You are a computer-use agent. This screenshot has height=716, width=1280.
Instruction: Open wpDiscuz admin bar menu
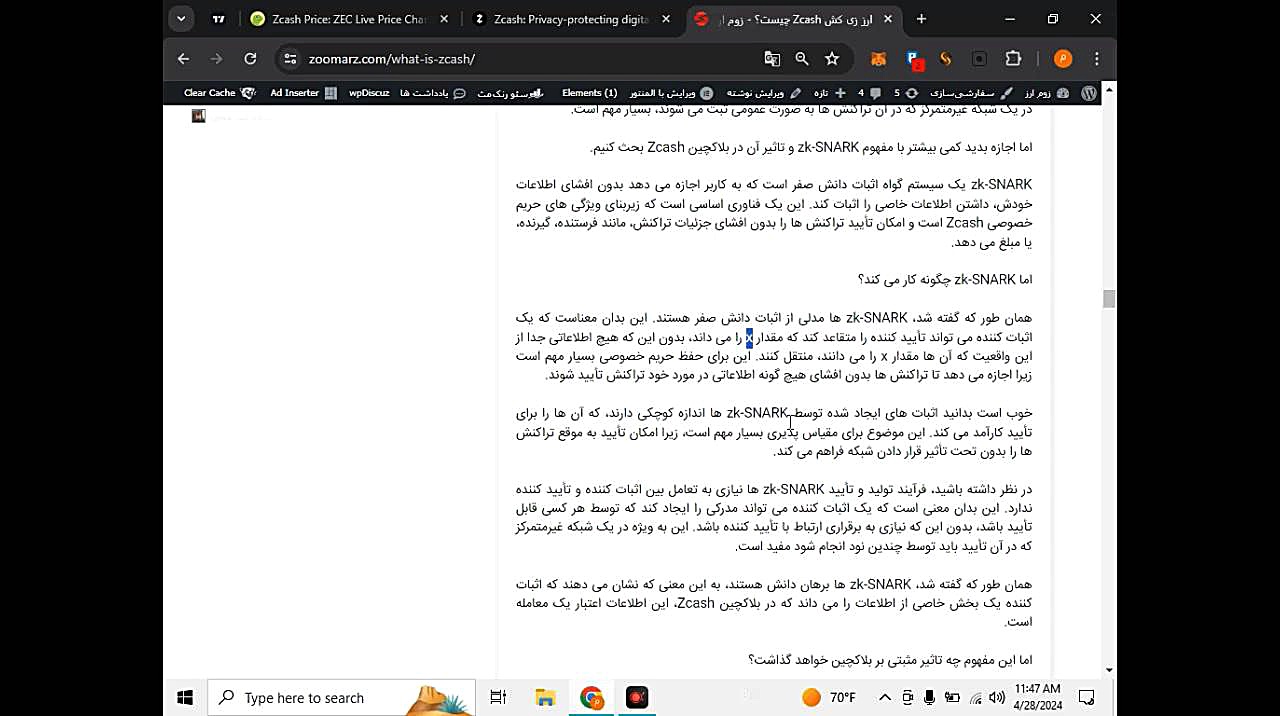click(369, 93)
